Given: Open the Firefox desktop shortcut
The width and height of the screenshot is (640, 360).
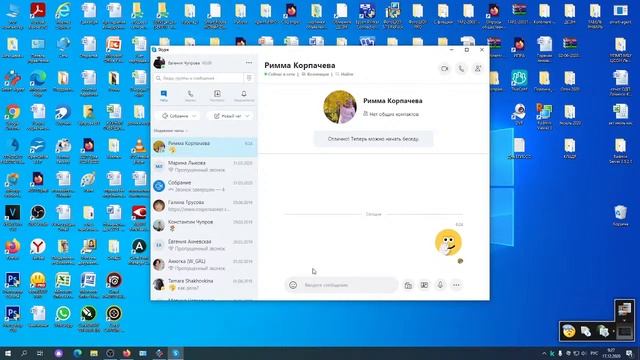Looking at the screenshot, I should pyautogui.click(x=13, y=250).
